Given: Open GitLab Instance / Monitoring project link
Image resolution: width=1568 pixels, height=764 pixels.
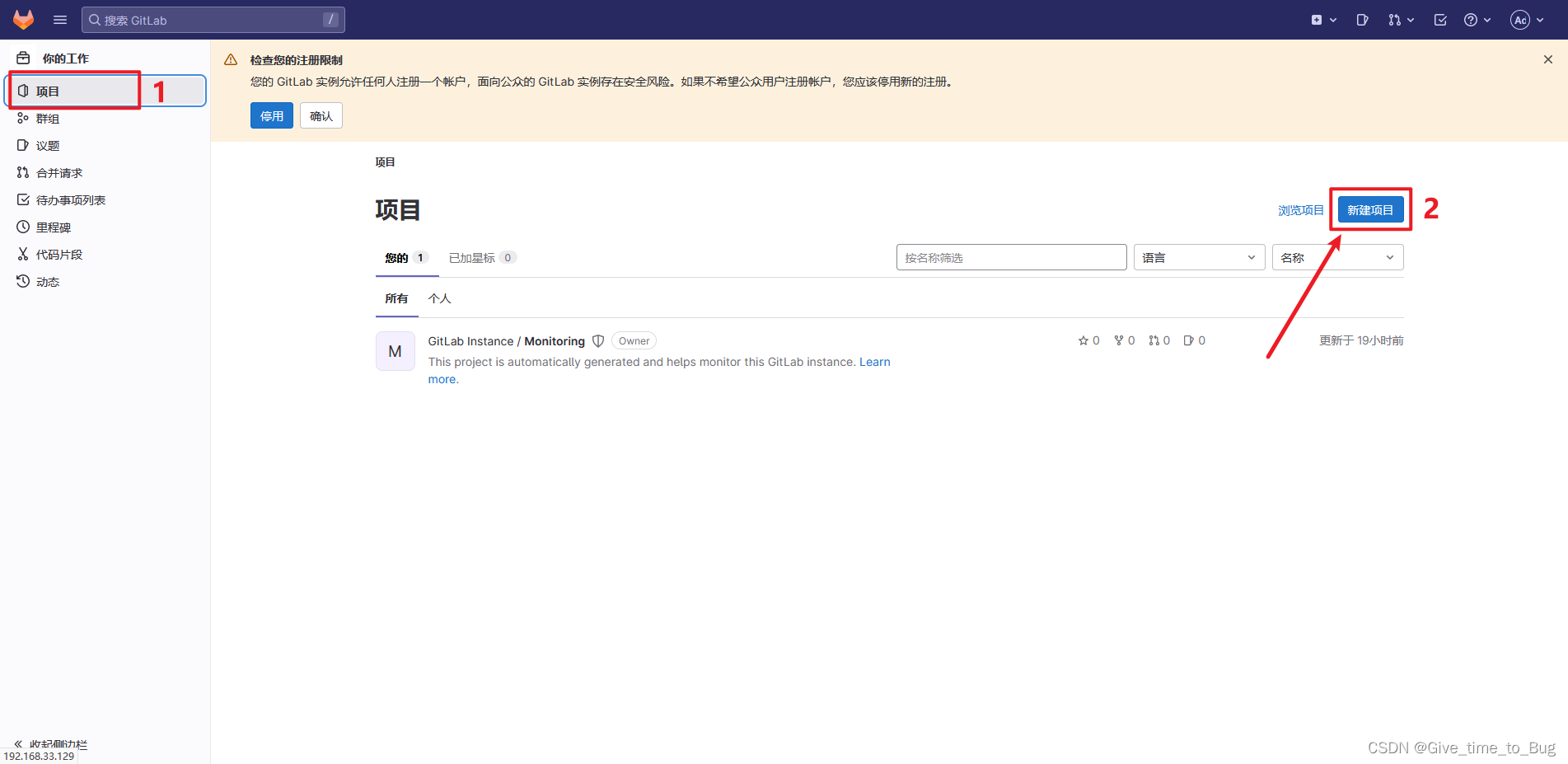Looking at the screenshot, I should 506,341.
